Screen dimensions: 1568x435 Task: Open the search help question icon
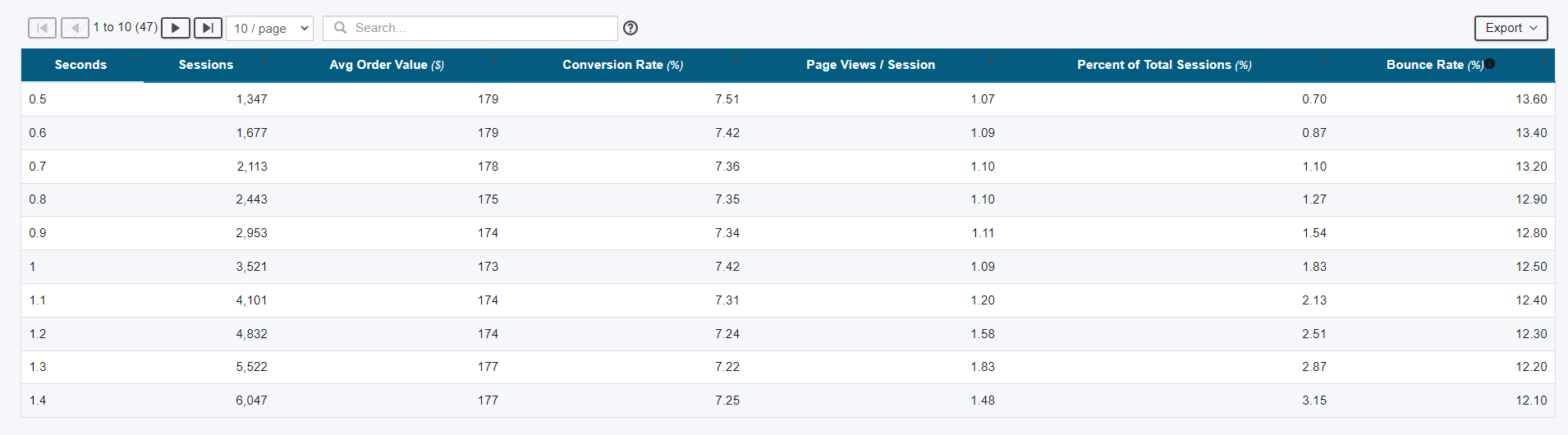630,28
